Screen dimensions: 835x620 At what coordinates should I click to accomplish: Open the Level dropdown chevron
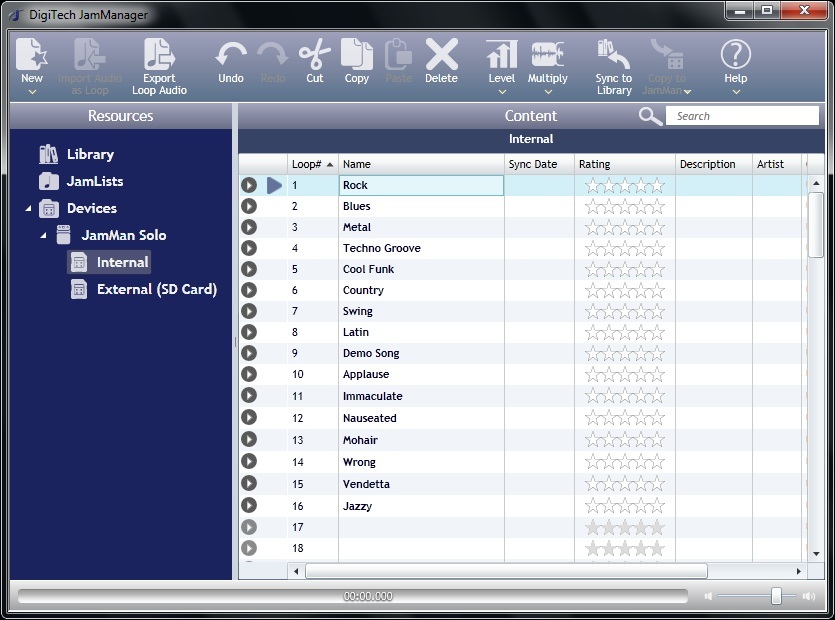click(502, 92)
